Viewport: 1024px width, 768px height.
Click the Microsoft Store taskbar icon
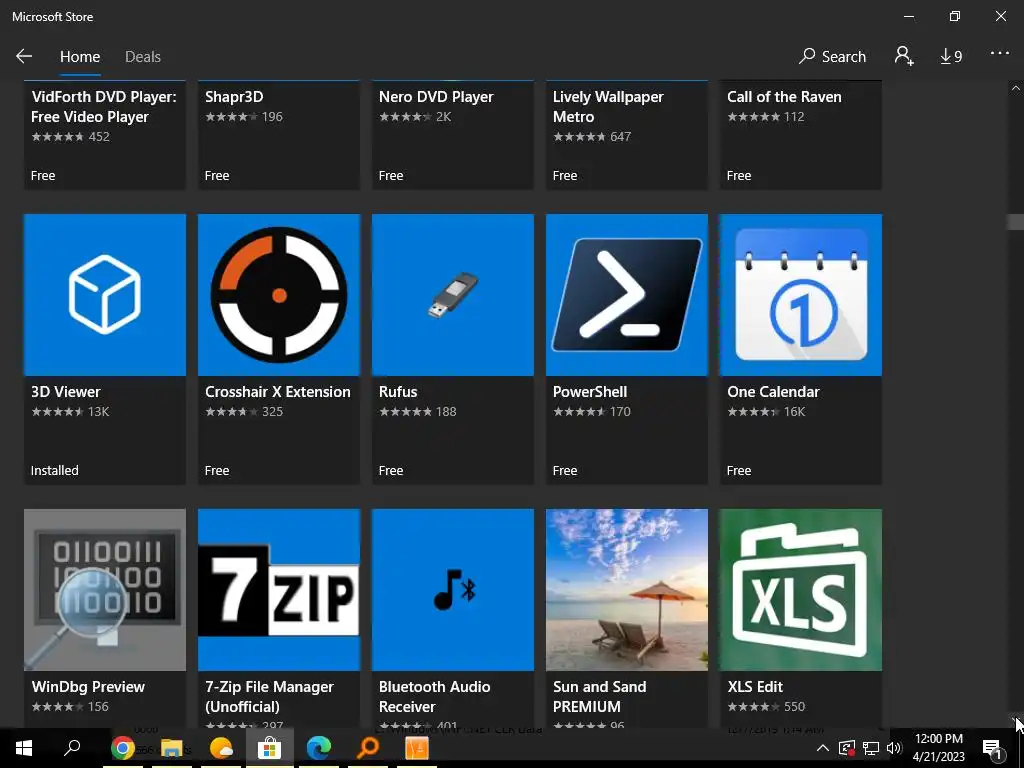269,748
